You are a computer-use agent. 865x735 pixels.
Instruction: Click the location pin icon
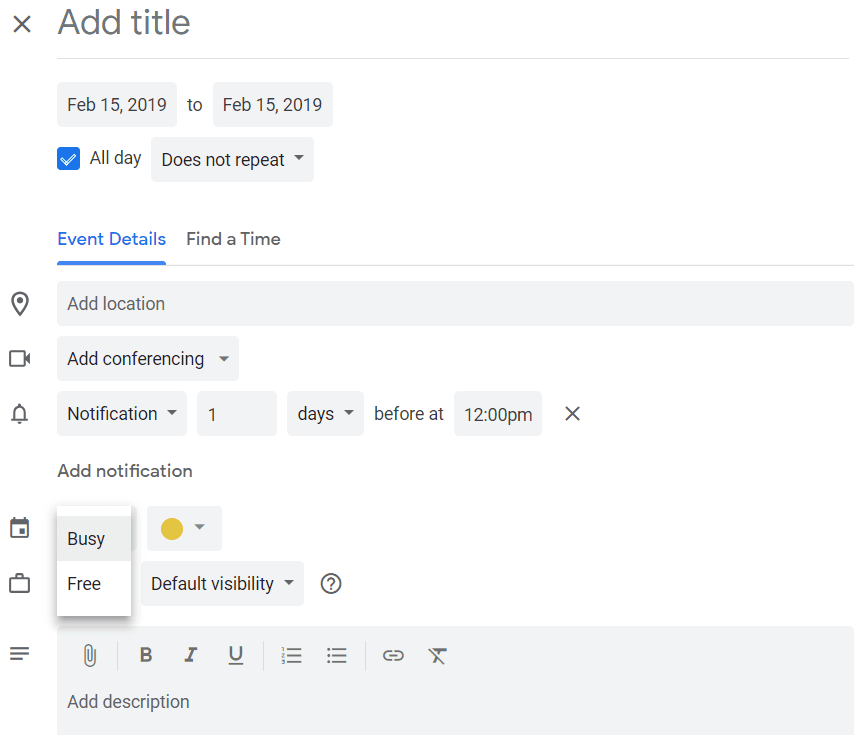pyautogui.click(x=20, y=303)
